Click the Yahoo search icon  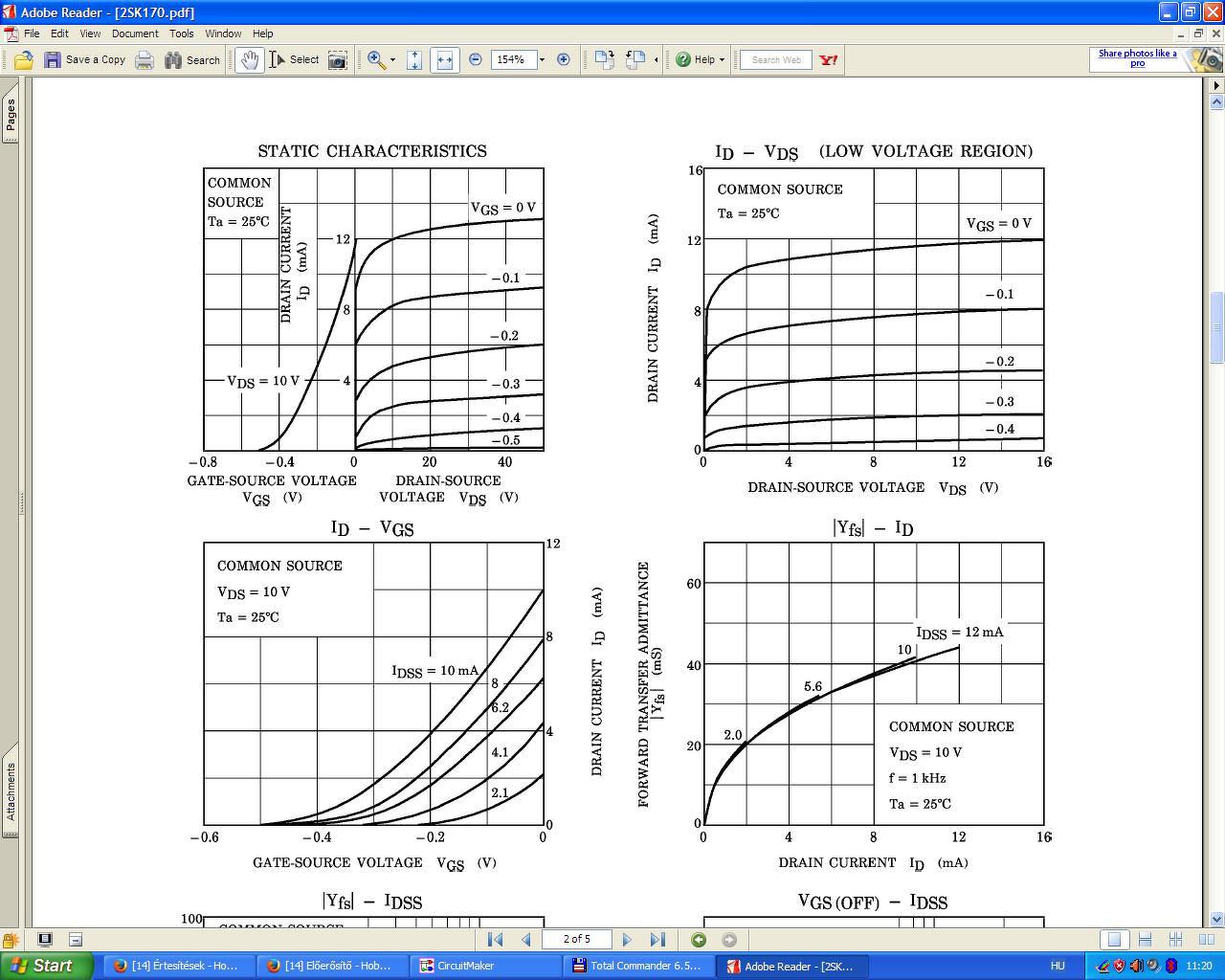(829, 60)
